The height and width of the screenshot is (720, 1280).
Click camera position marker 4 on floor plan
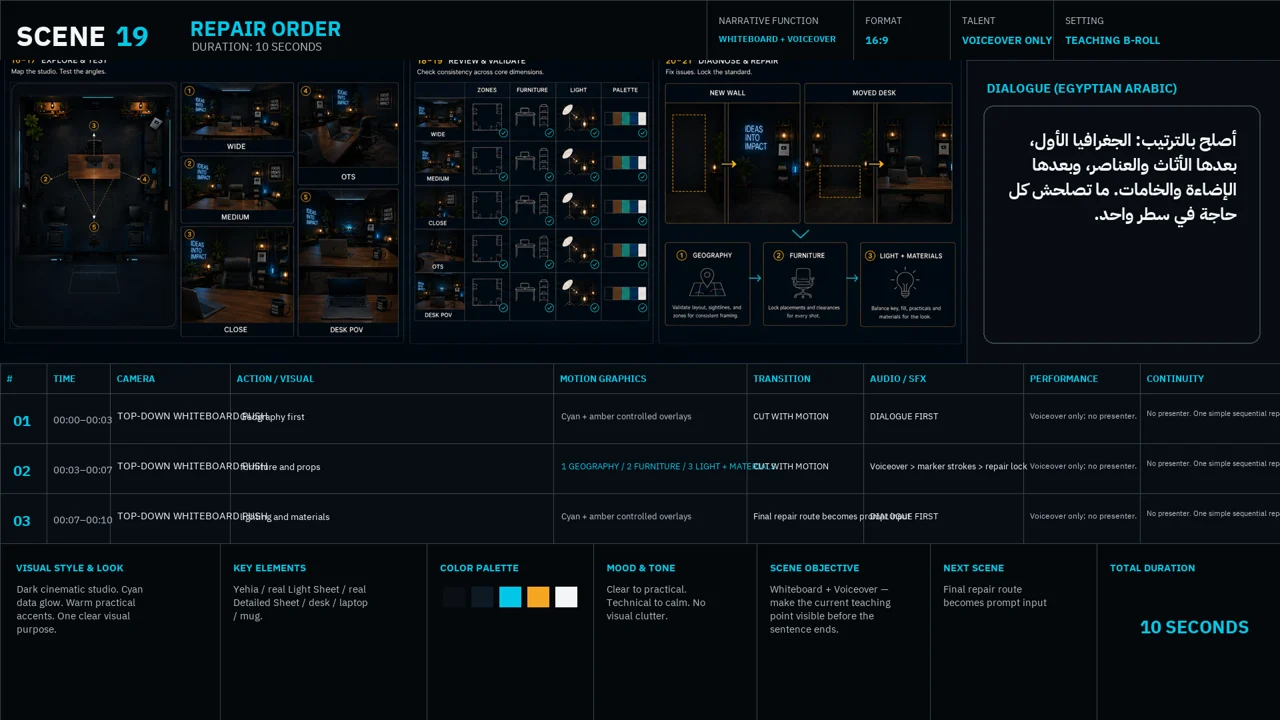click(x=145, y=179)
